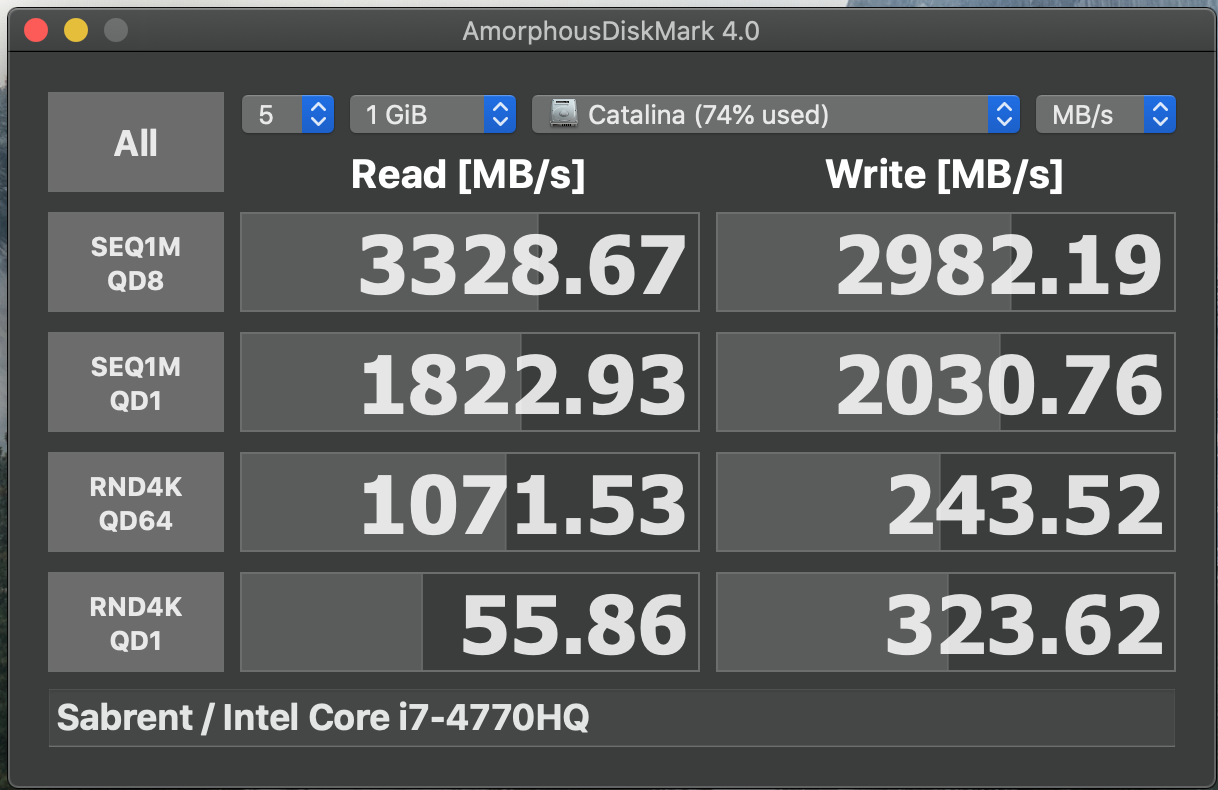
Task: Expand the Catalina disk selection dropdown
Action: click(x=775, y=115)
